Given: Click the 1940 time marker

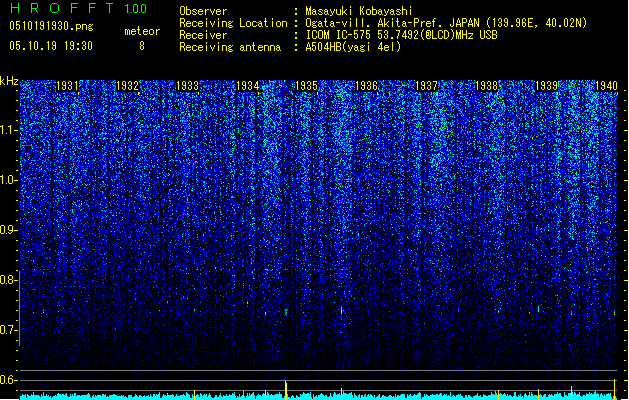Looking at the screenshot, I should [x=606, y=86].
